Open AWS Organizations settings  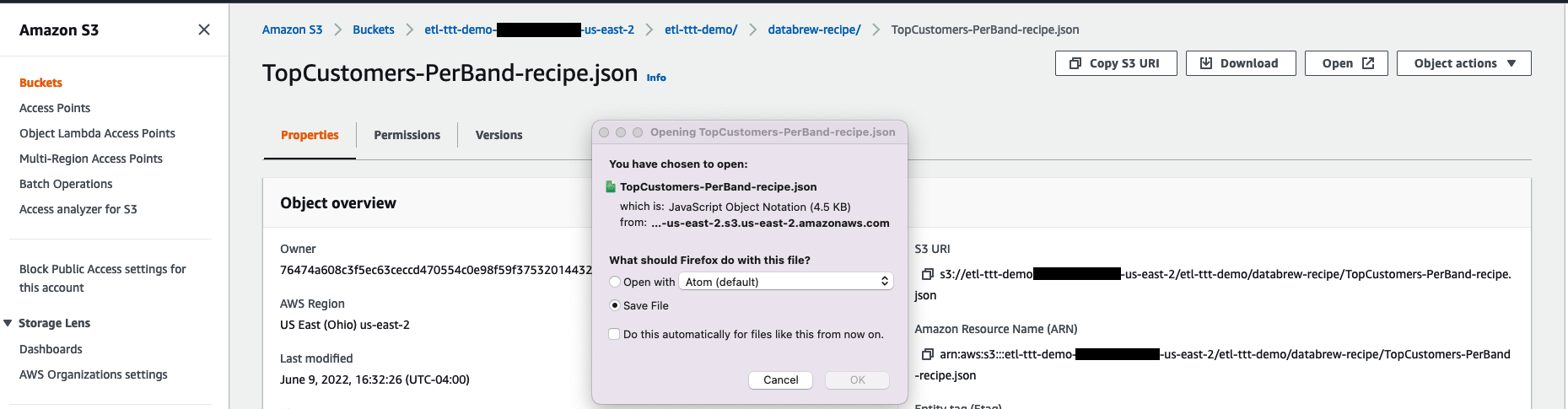pyautogui.click(x=93, y=374)
